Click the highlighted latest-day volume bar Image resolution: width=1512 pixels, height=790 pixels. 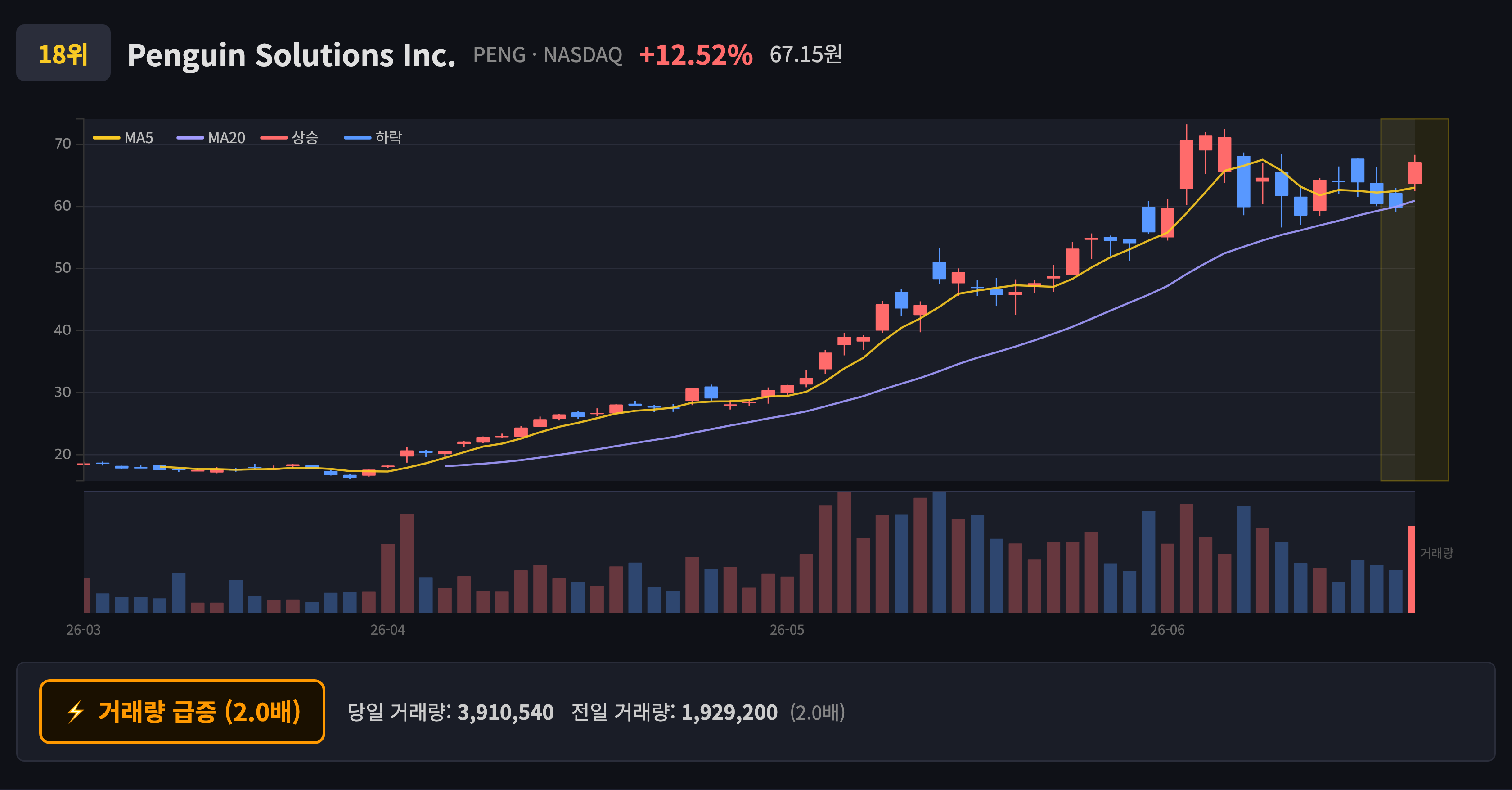coord(1412,569)
